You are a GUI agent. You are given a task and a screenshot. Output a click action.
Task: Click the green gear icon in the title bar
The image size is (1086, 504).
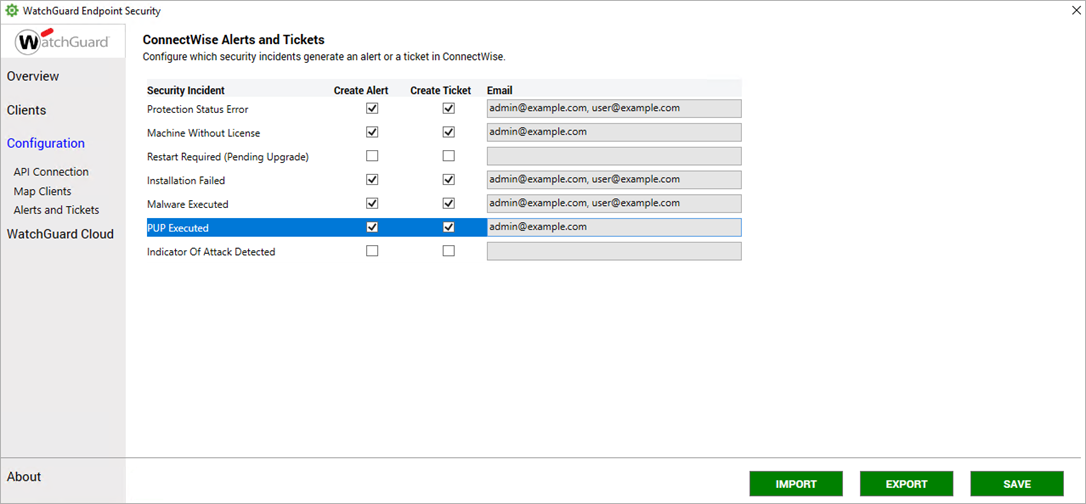[x=12, y=10]
